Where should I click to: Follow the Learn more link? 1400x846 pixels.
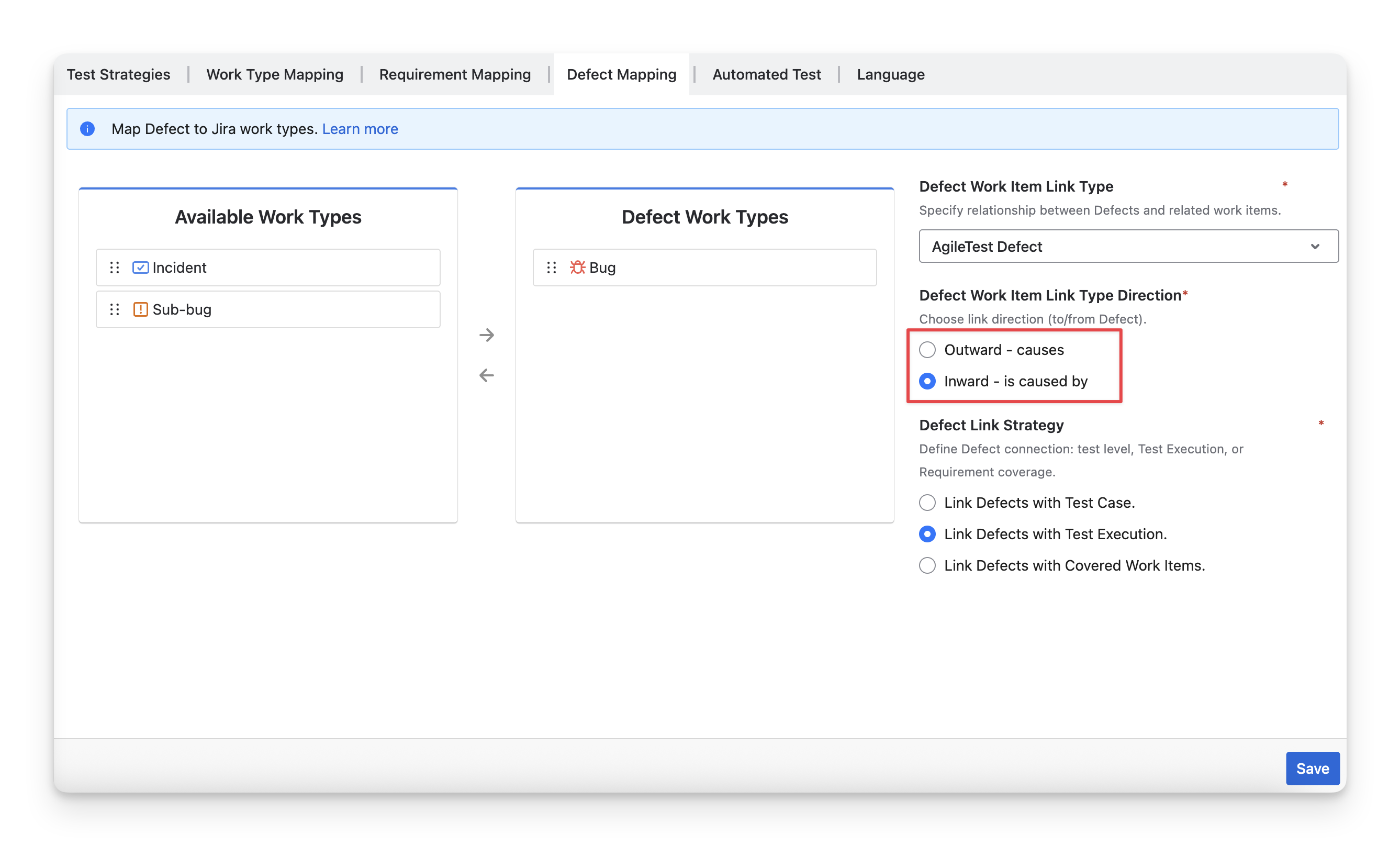tap(360, 129)
